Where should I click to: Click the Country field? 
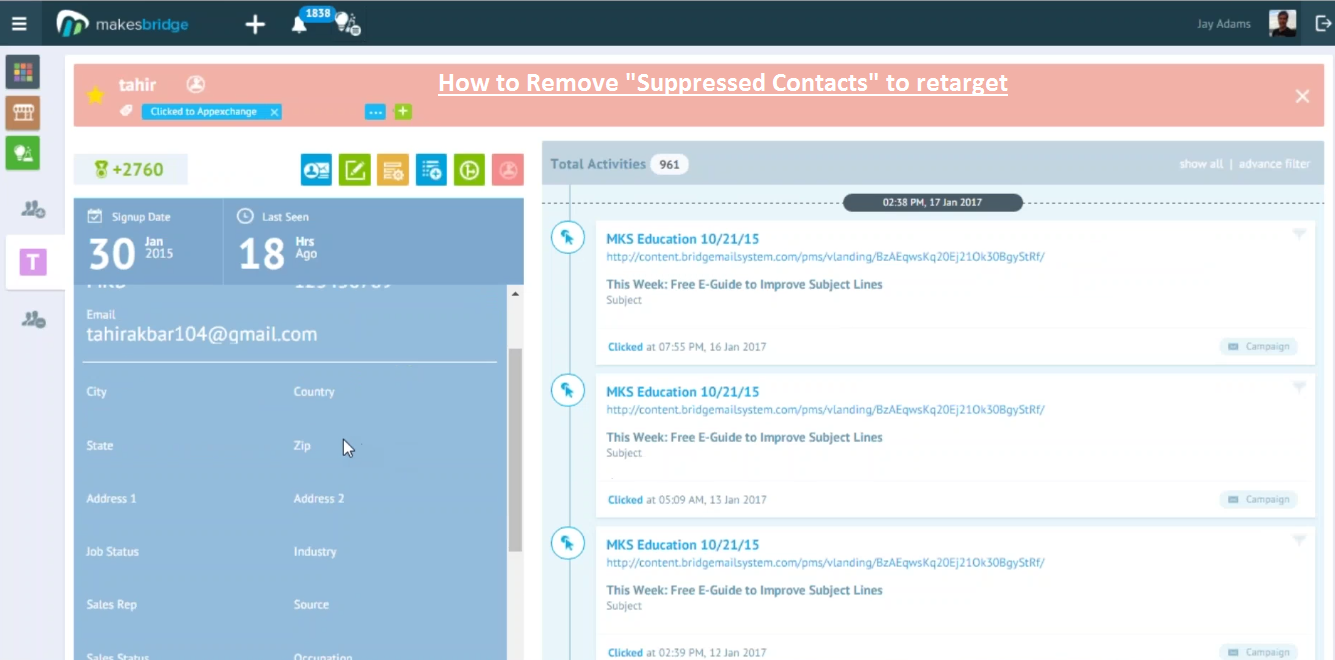point(314,392)
